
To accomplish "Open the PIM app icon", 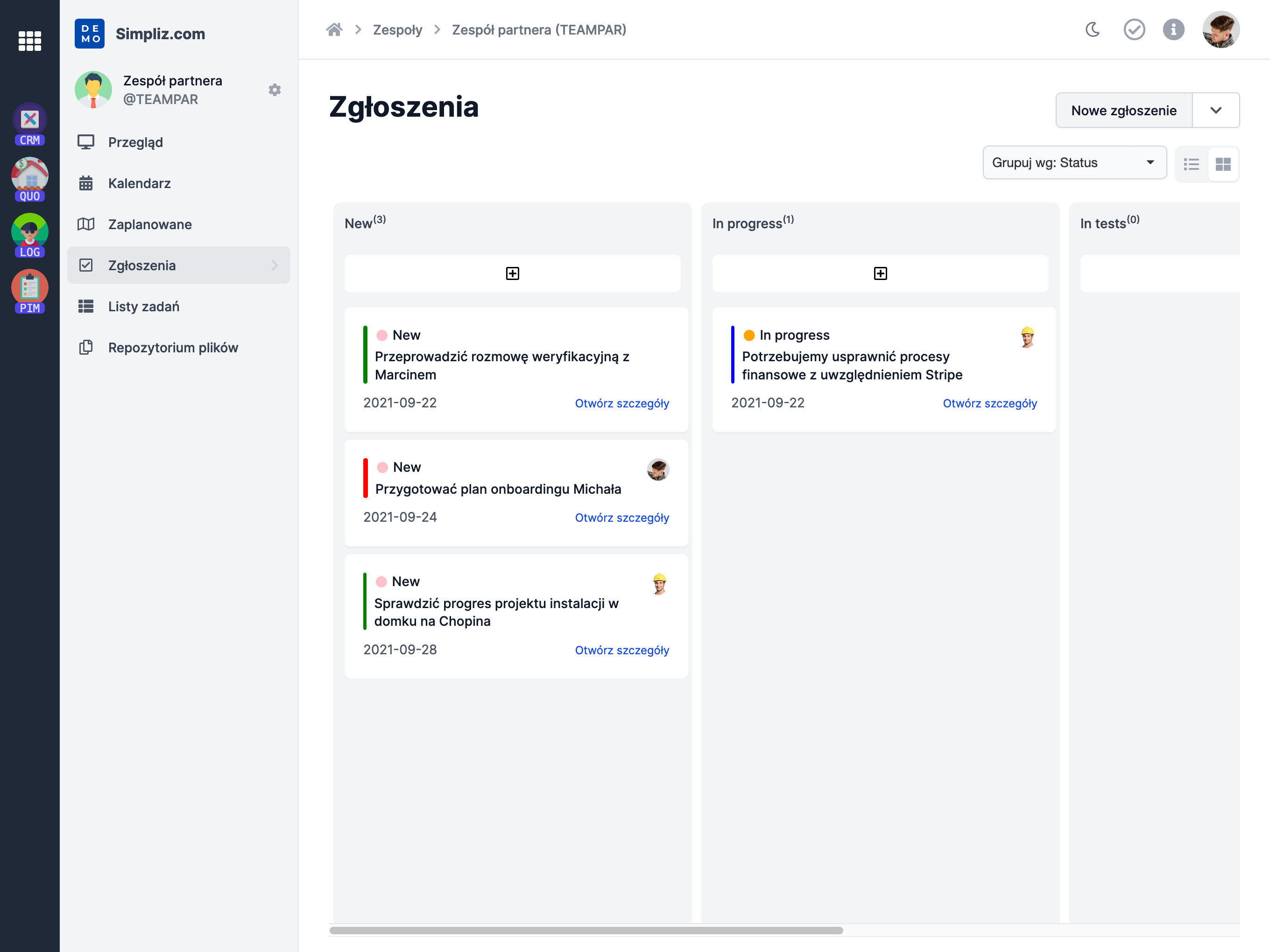I will pyautogui.click(x=30, y=292).
